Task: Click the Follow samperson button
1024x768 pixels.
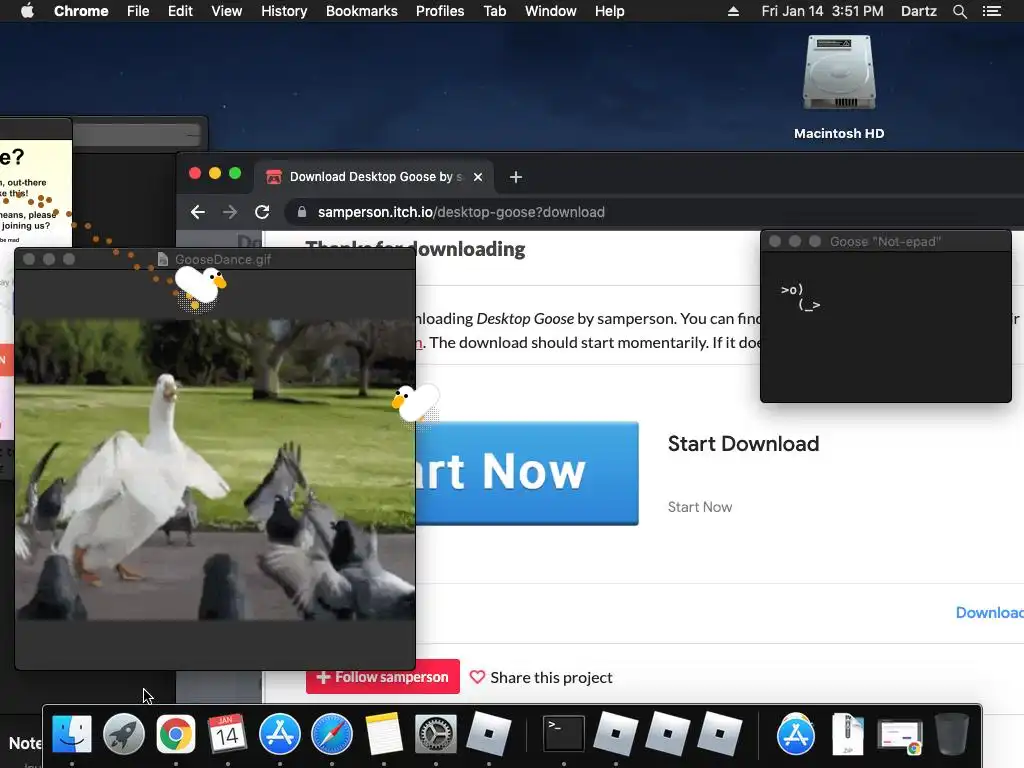Action: [x=383, y=677]
